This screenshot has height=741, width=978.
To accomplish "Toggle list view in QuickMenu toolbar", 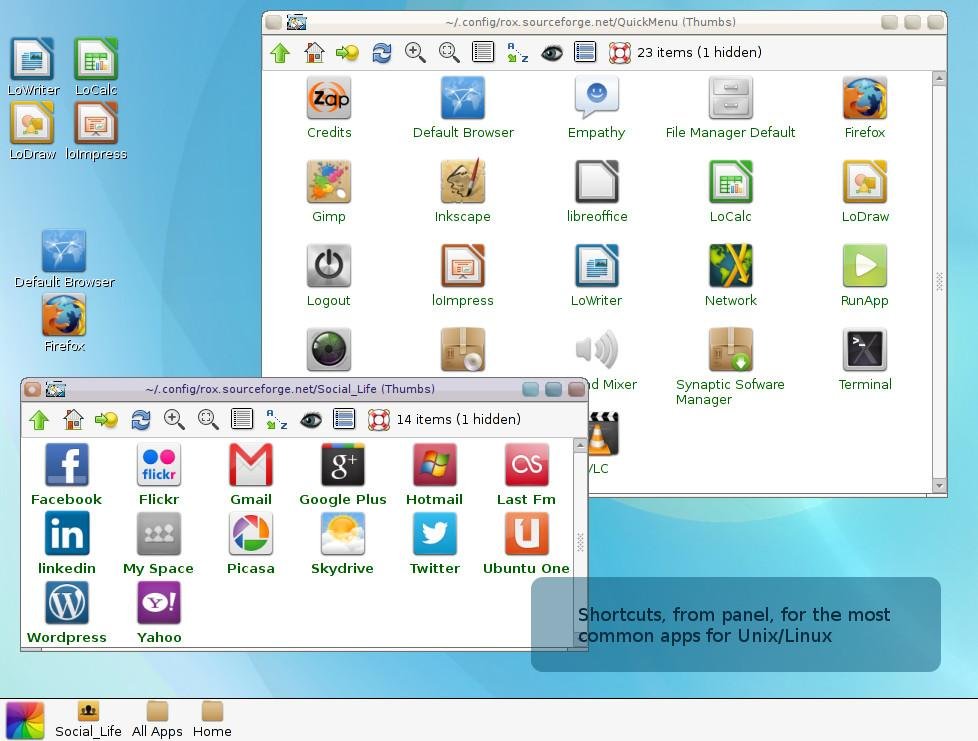I will [x=483, y=52].
